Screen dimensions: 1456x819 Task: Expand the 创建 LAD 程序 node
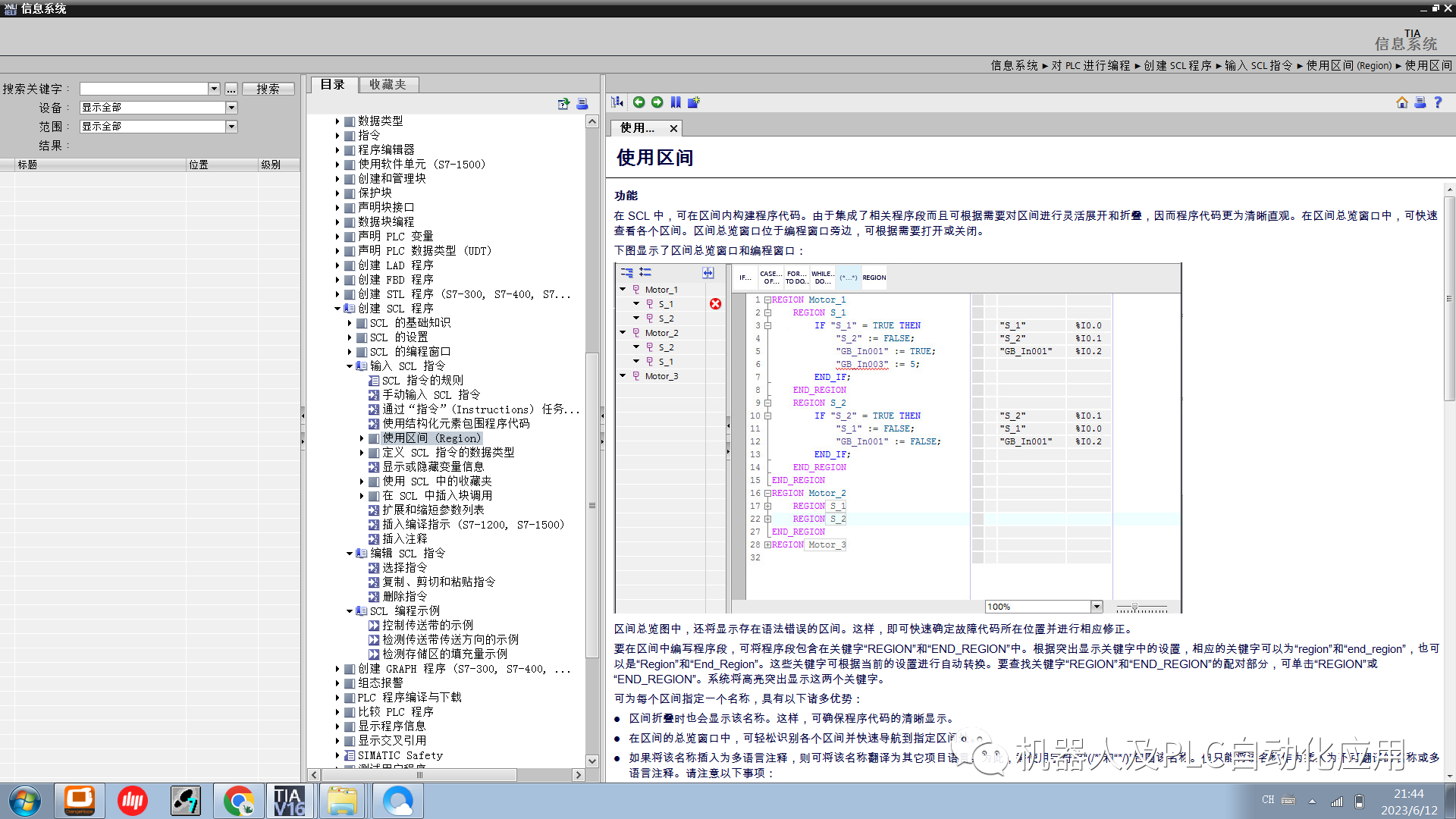337,265
